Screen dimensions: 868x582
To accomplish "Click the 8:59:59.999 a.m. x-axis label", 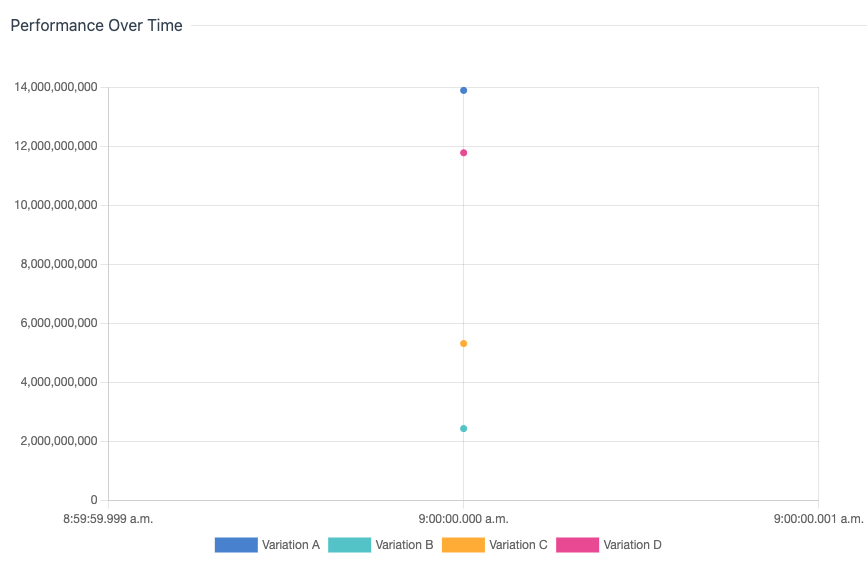I will [x=108, y=519].
